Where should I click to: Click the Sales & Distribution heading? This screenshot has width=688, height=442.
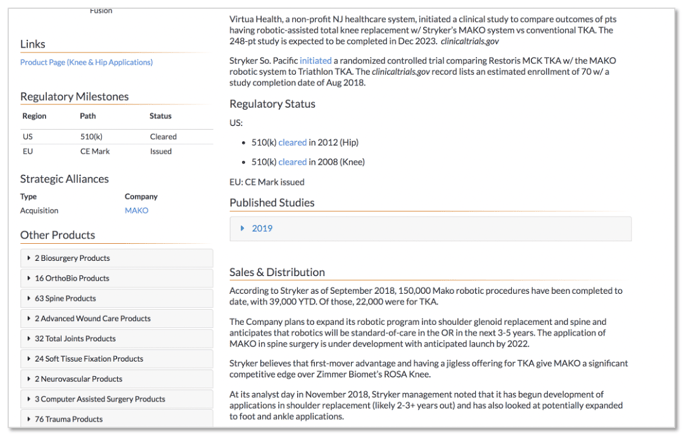tap(277, 272)
